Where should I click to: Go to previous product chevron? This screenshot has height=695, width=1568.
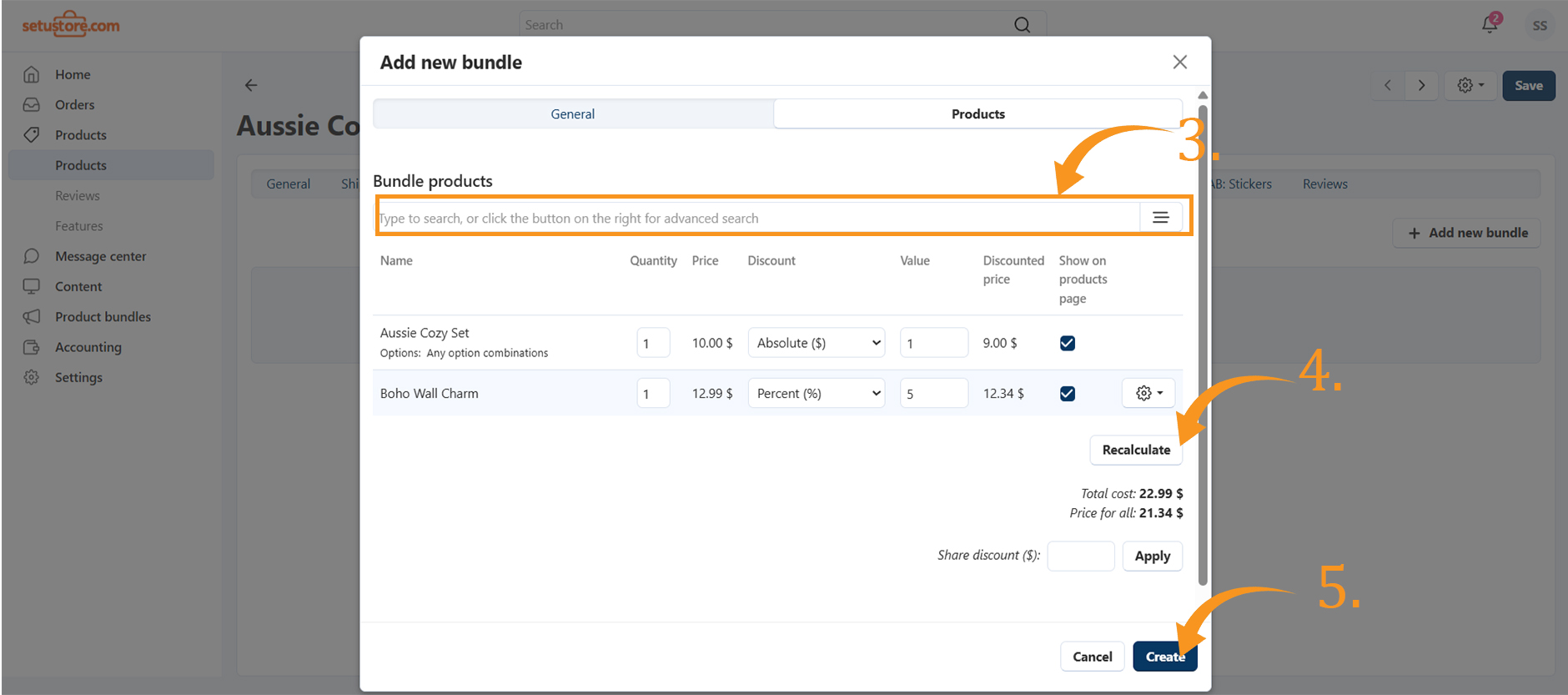coord(1388,85)
